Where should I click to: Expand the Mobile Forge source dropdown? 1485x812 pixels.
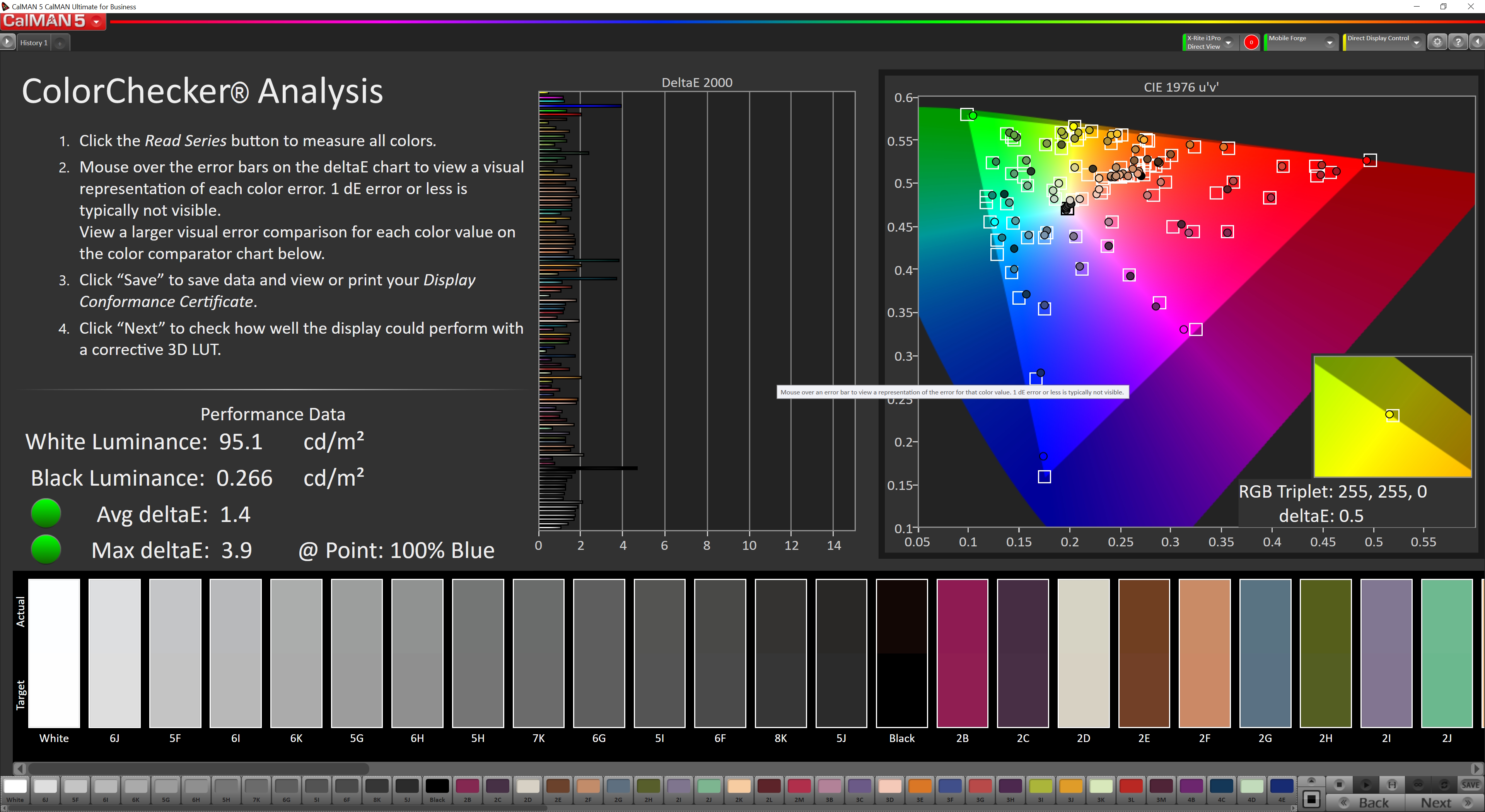[1330, 43]
